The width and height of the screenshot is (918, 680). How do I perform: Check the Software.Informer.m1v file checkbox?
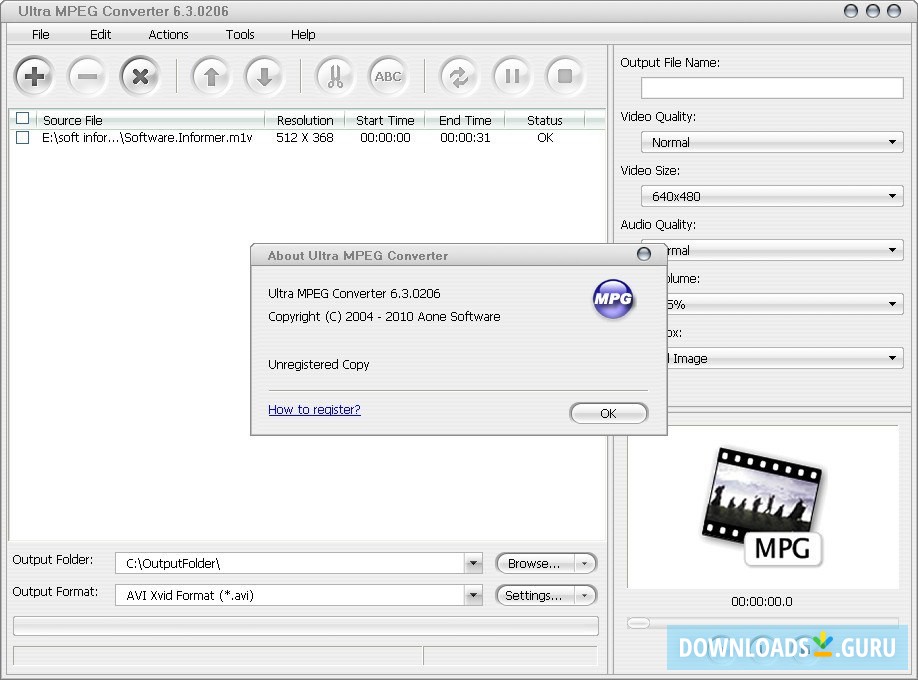(22, 138)
